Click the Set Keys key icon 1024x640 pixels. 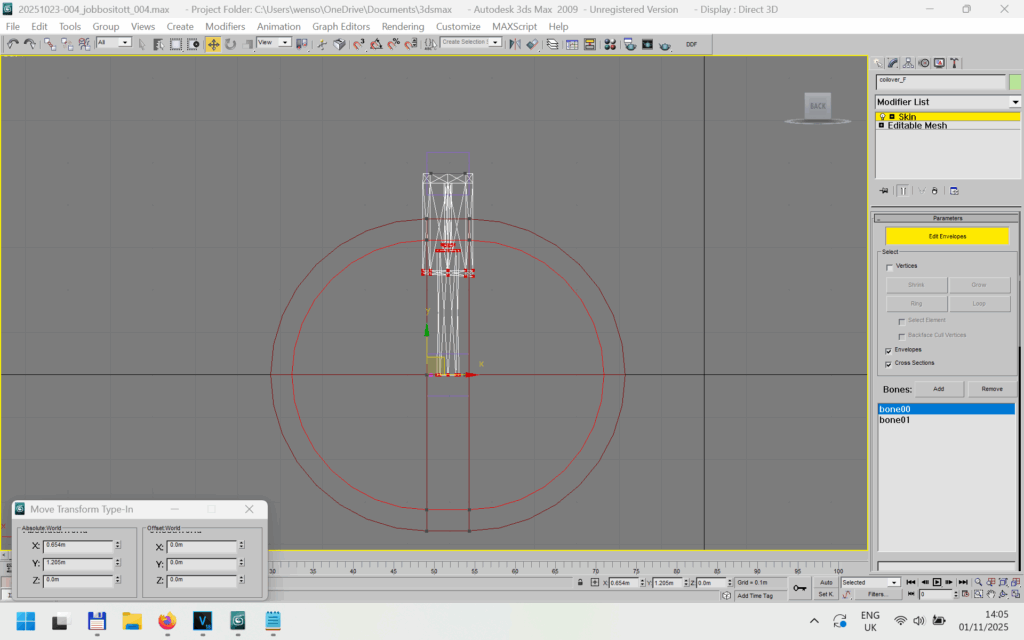[799, 588]
